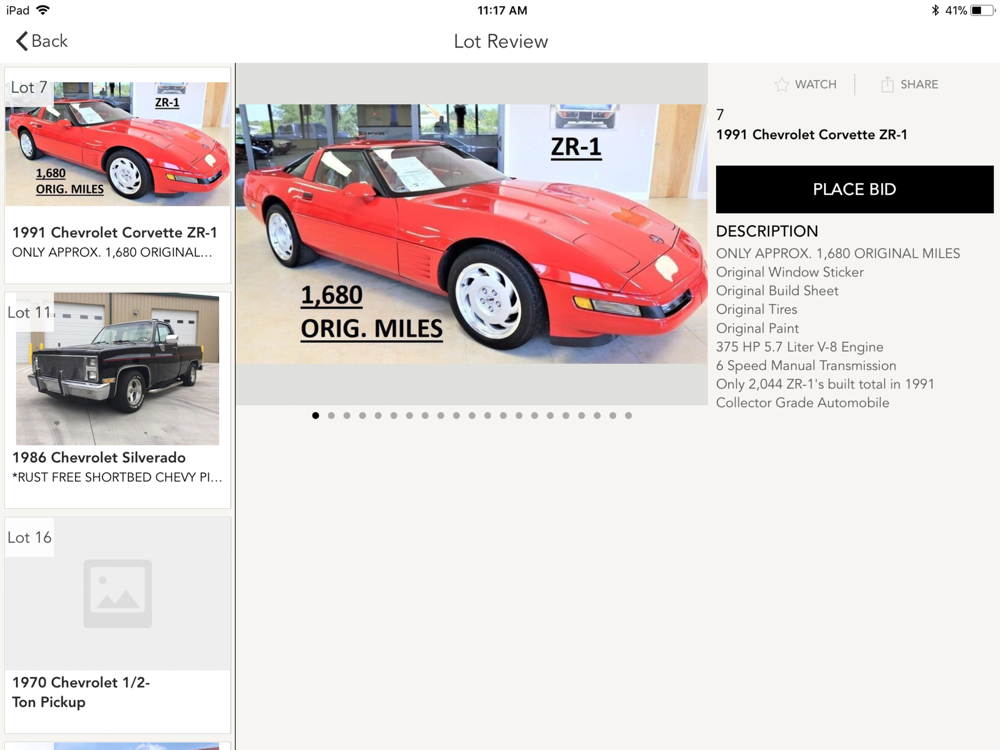Tap the 11:17 AM clock
Viewport: 1000px width, 750px height.
tap(502, 10)
